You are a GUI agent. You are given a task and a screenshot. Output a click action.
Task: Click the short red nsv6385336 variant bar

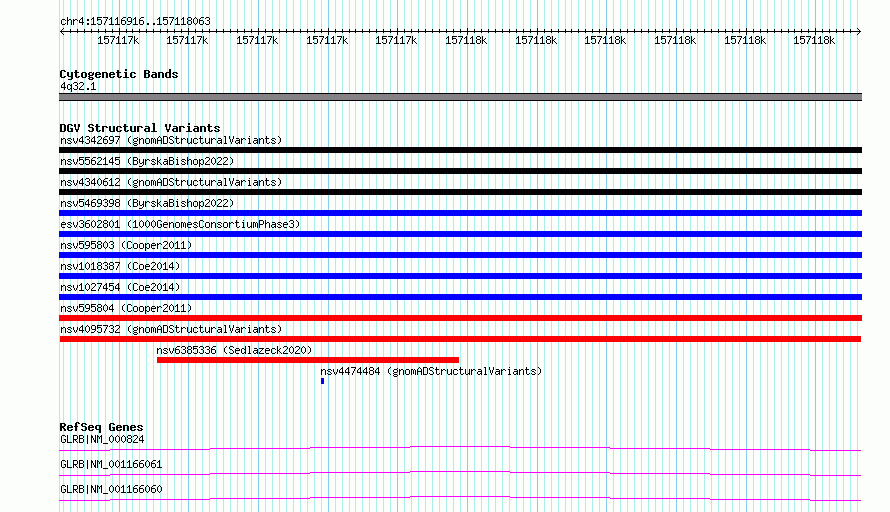[308, 360]
